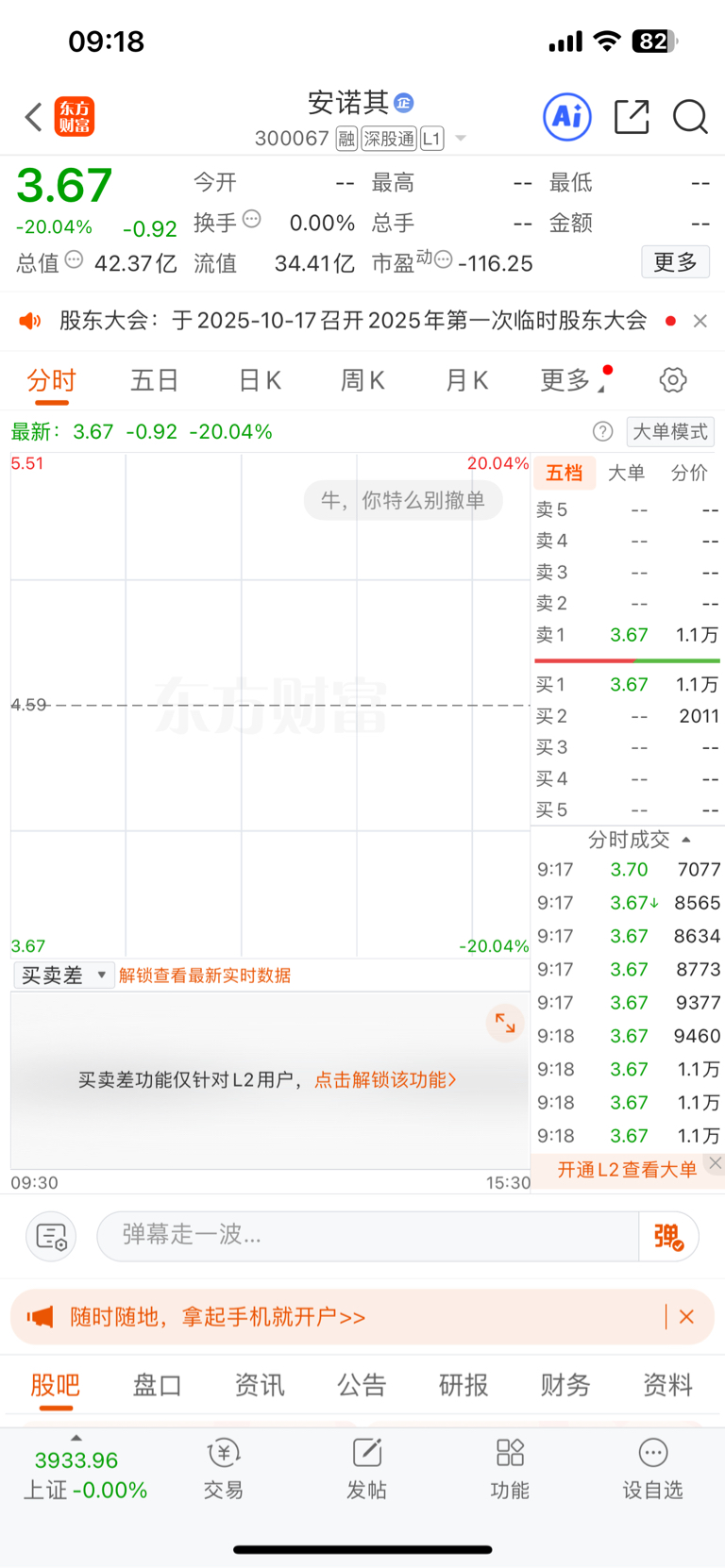Select the 五档 order book tab
This screenshot has width=725, height=1568.
pos(565,473)
